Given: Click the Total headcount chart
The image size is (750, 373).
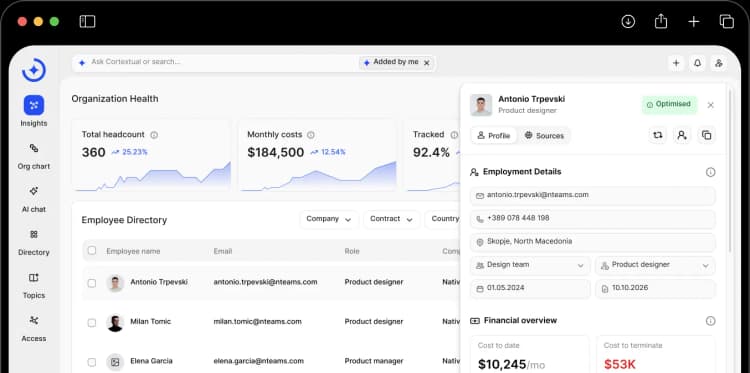Looking at the screenshot, I should pyautogui.click(x=153, y=177).
